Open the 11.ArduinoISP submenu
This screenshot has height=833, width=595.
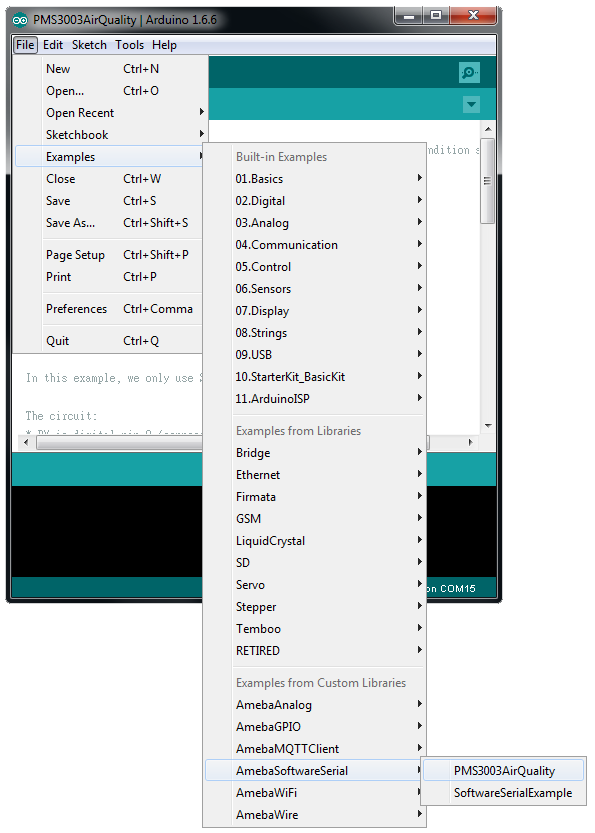(x=315, y=399)
